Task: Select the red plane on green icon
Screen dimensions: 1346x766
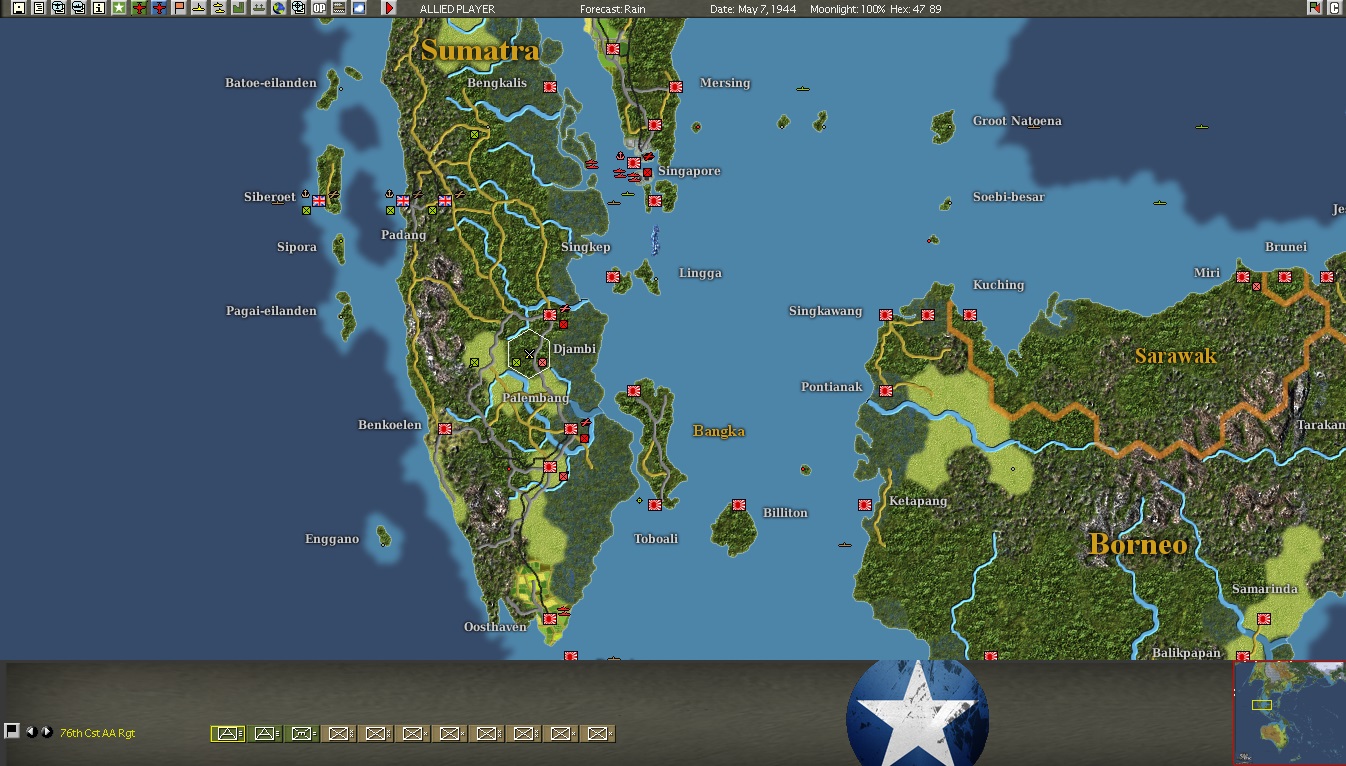Action: click(138, 8)
